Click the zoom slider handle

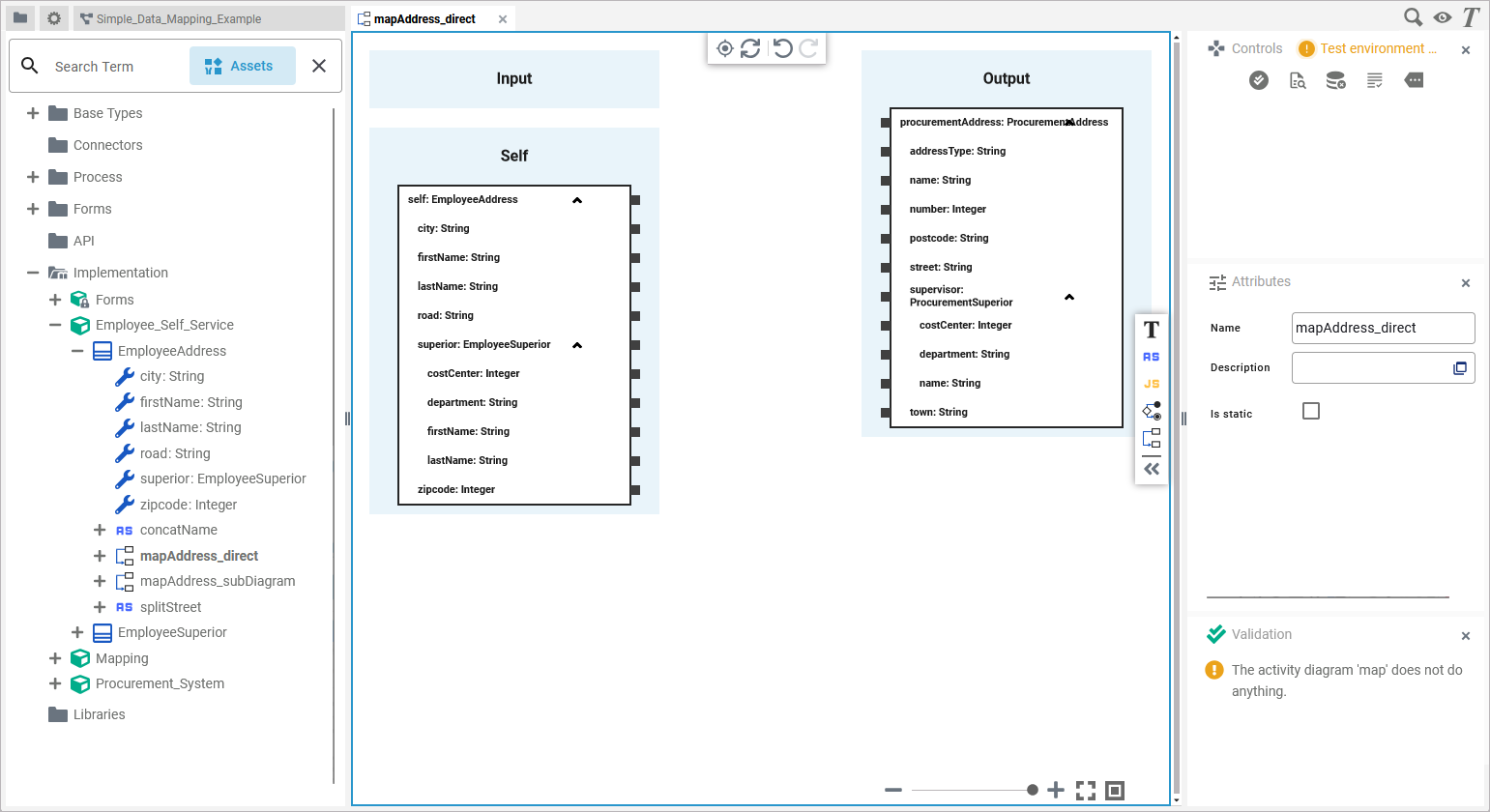click(x=1033, y=790)
